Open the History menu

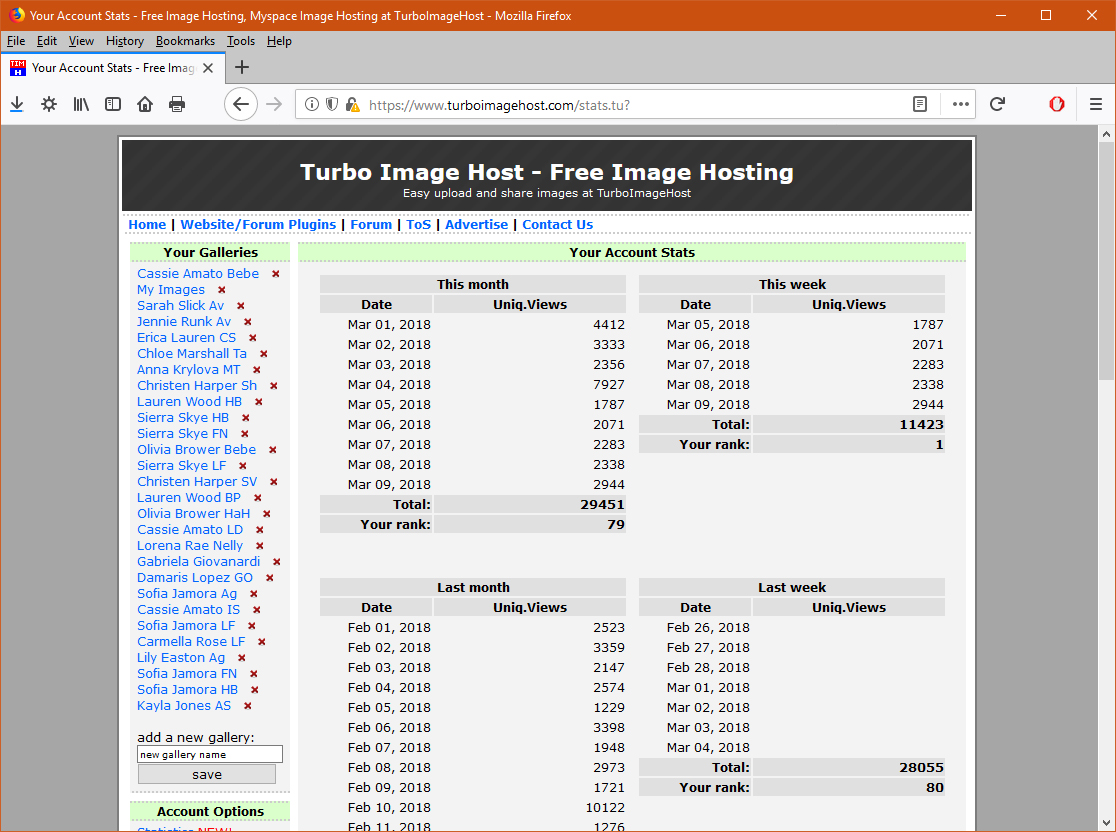pyautogui.click(x=125, y=41)
